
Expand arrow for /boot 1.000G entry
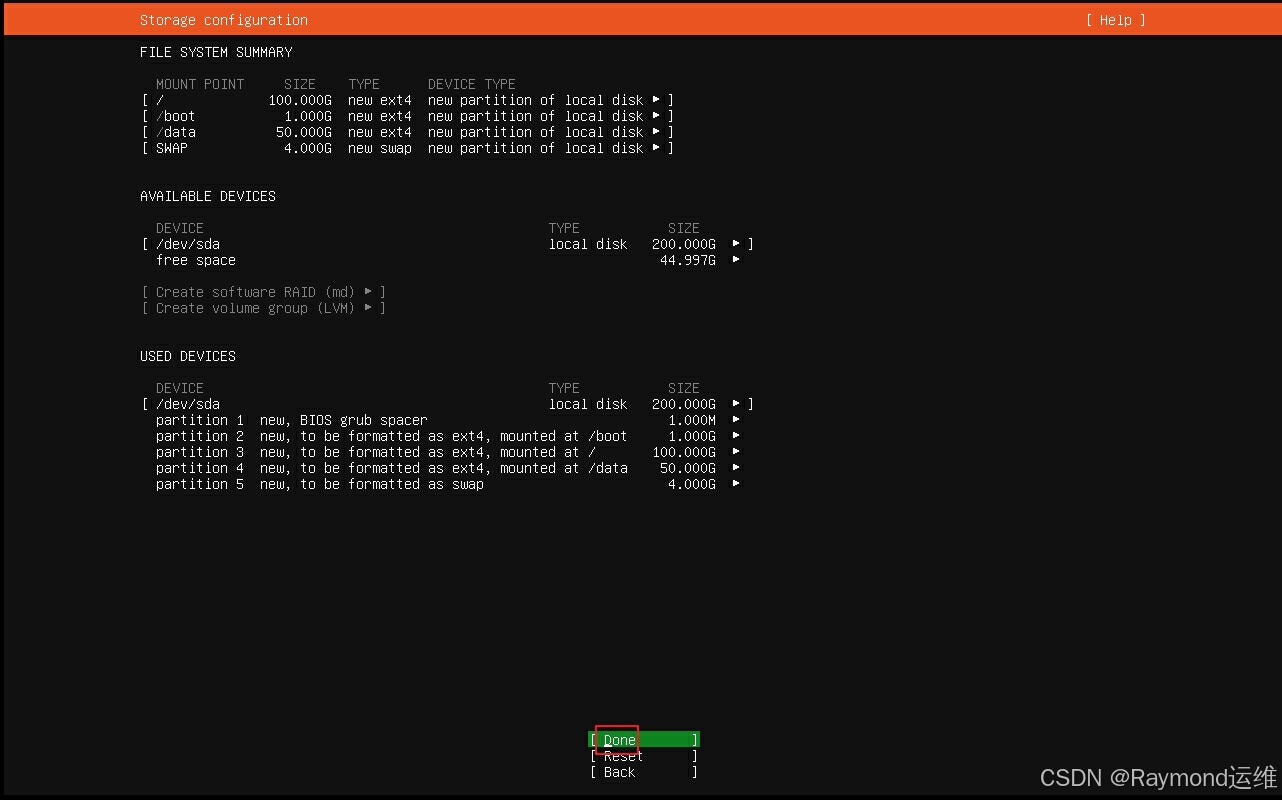click(656, 116)
